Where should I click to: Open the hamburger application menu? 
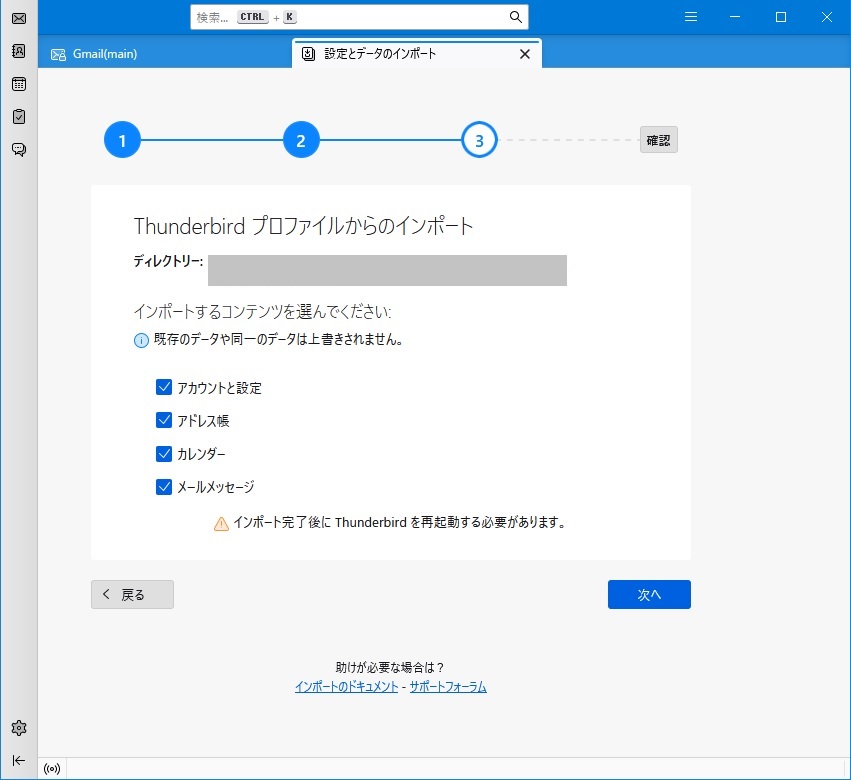(691, 17)
